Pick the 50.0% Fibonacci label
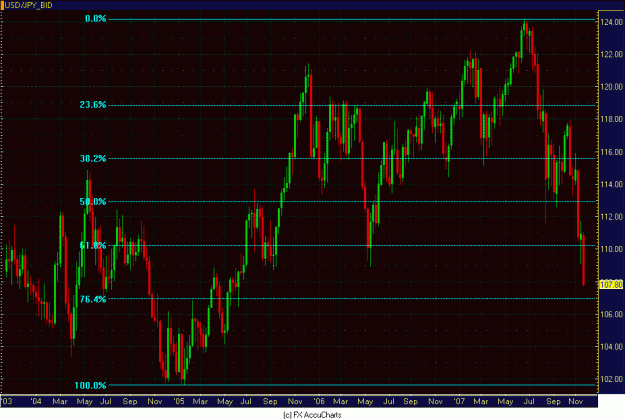The height and width of the screenshot is (419, 625). click(93, 201)
